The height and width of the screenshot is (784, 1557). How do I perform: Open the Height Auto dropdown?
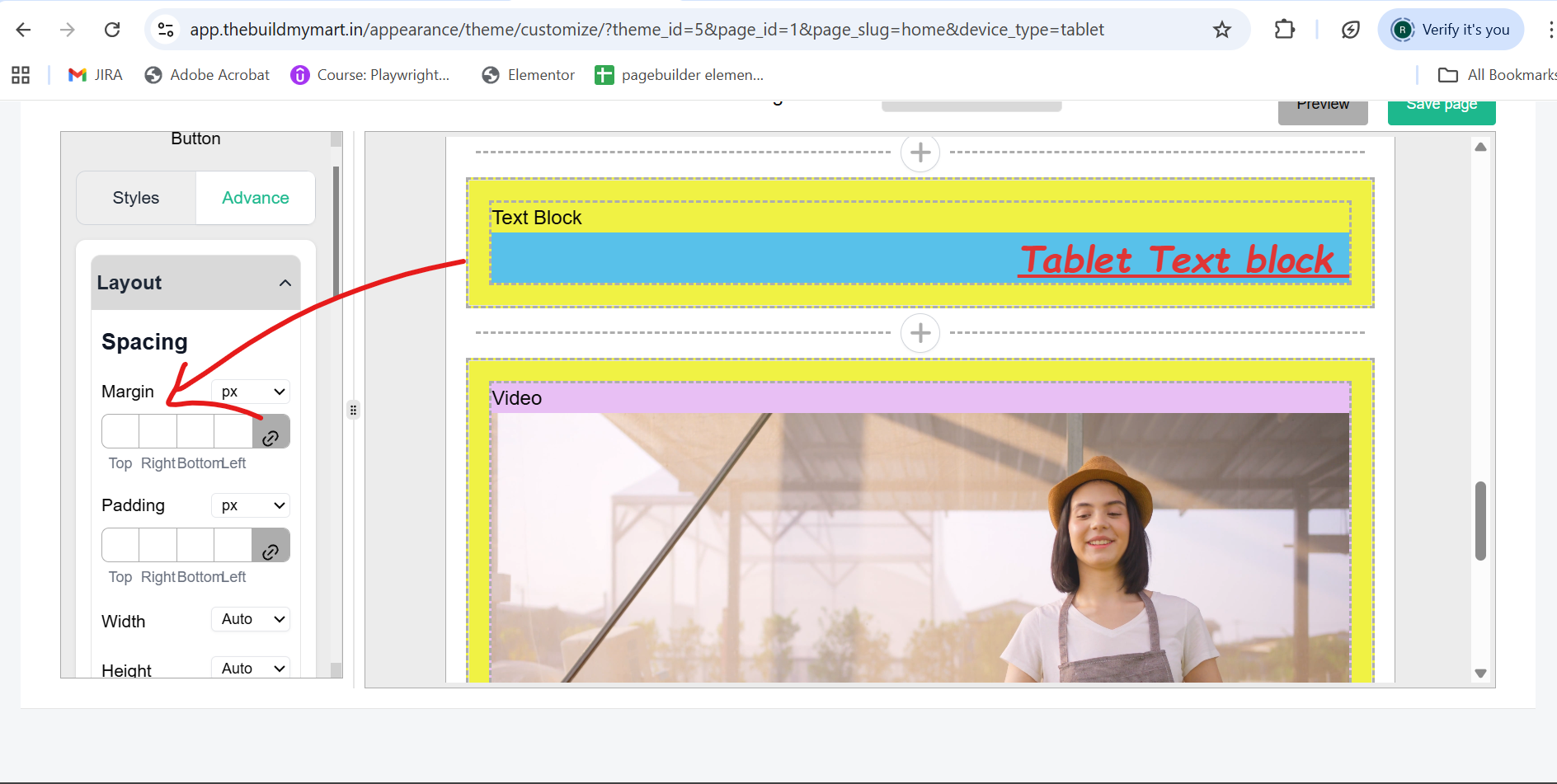[x=251, y=668]
